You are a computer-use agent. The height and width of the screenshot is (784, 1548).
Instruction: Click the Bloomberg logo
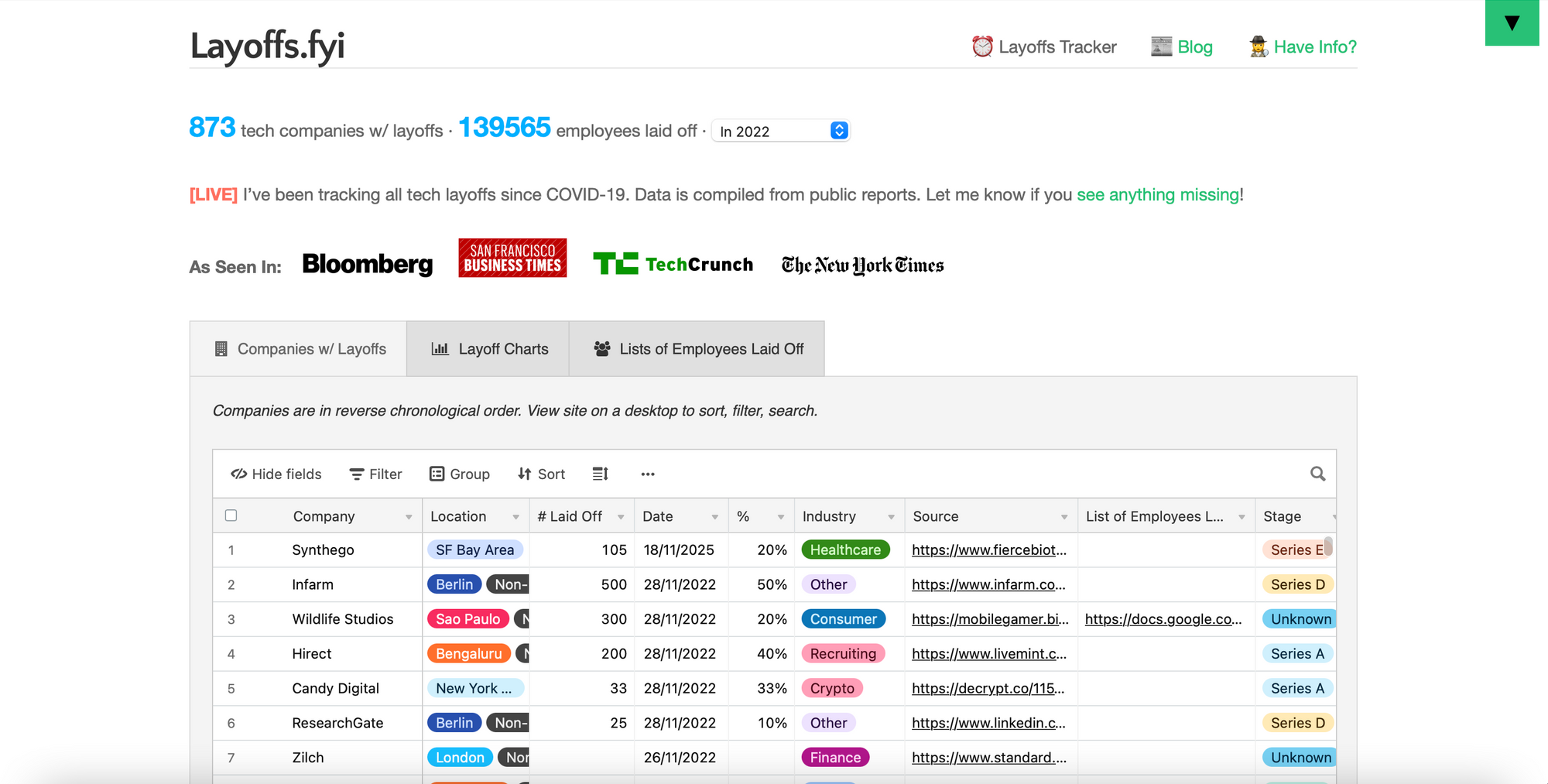click(368, 264)
